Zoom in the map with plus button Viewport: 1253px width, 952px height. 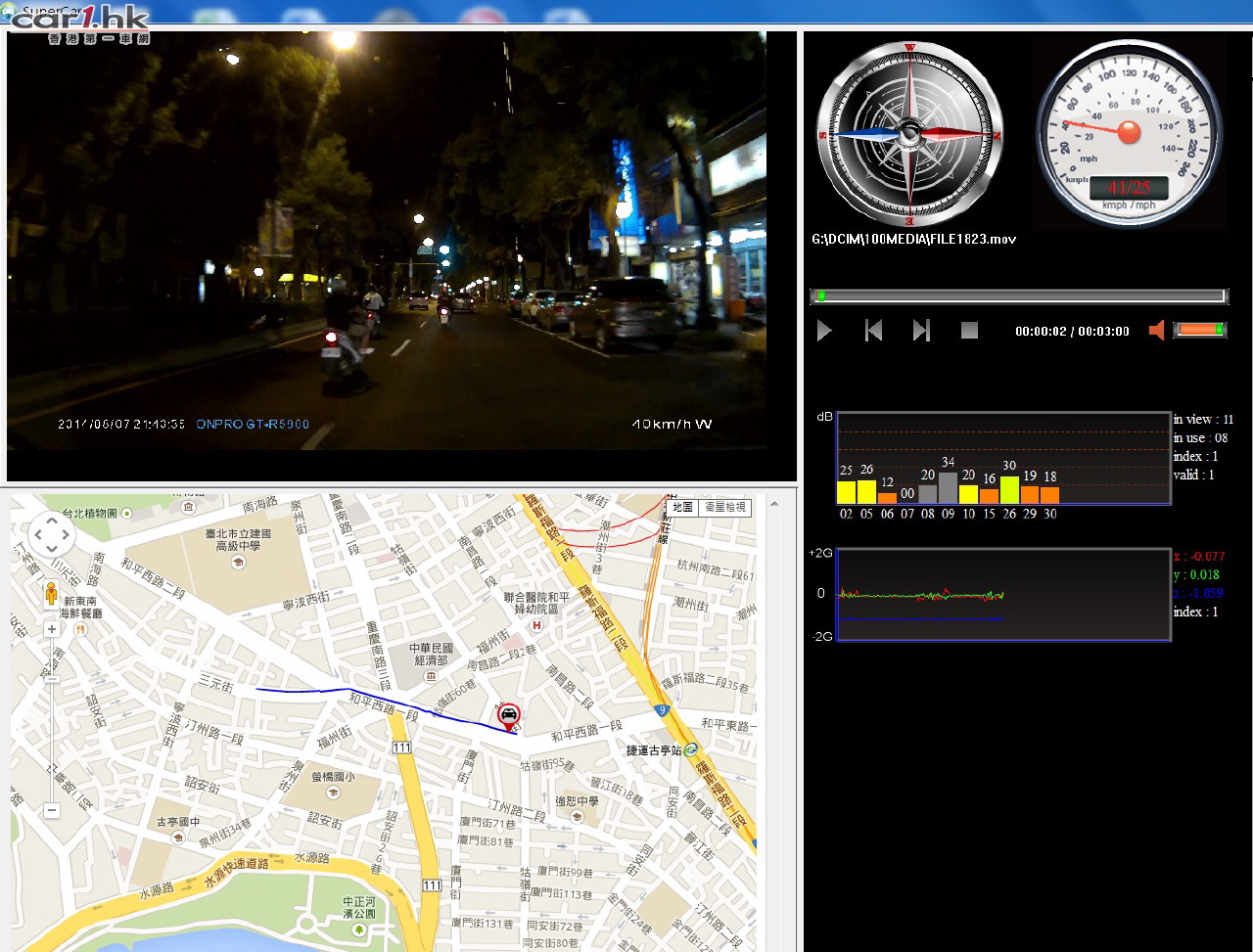pyautogui.click(x=52, y=629)
